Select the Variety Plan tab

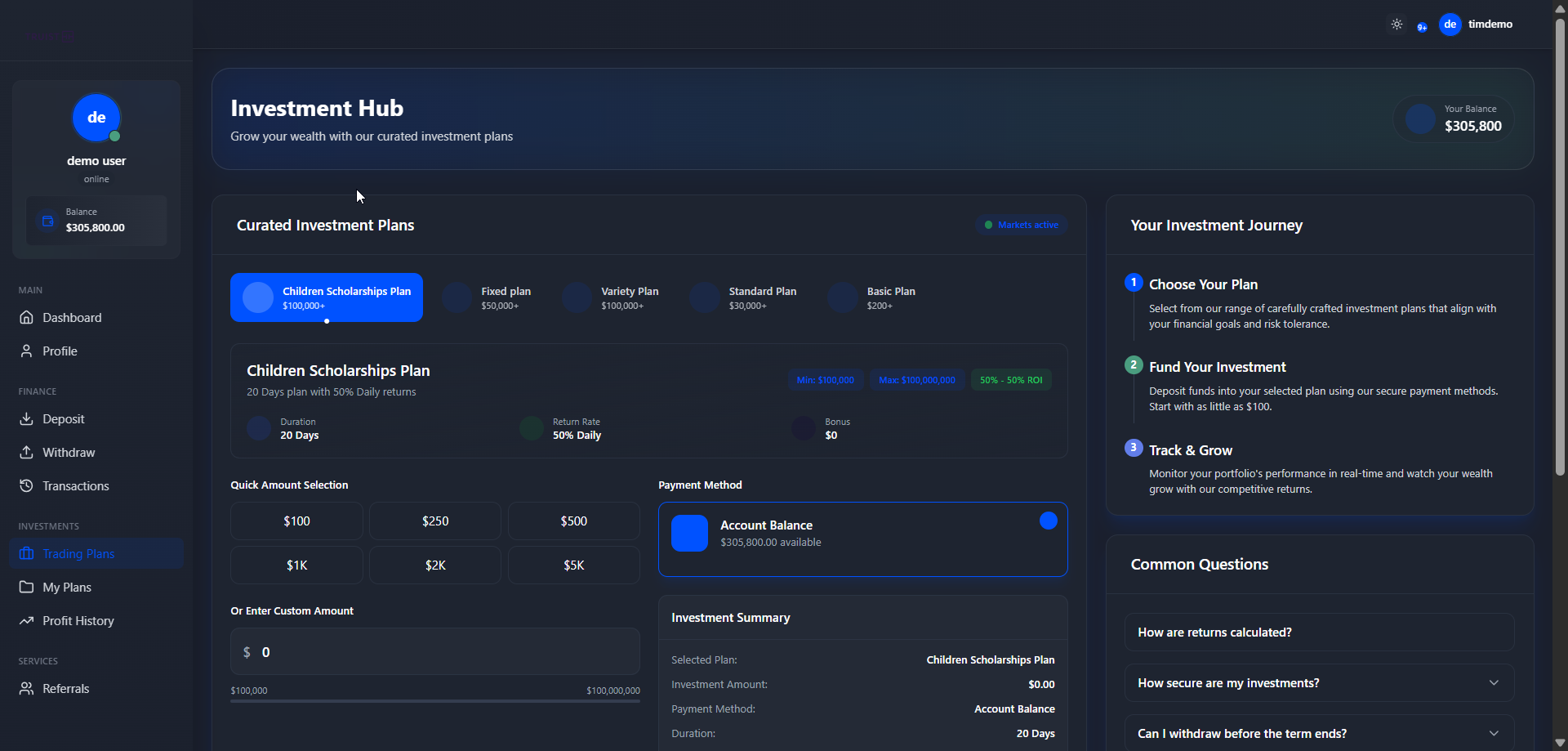(611, 297)
